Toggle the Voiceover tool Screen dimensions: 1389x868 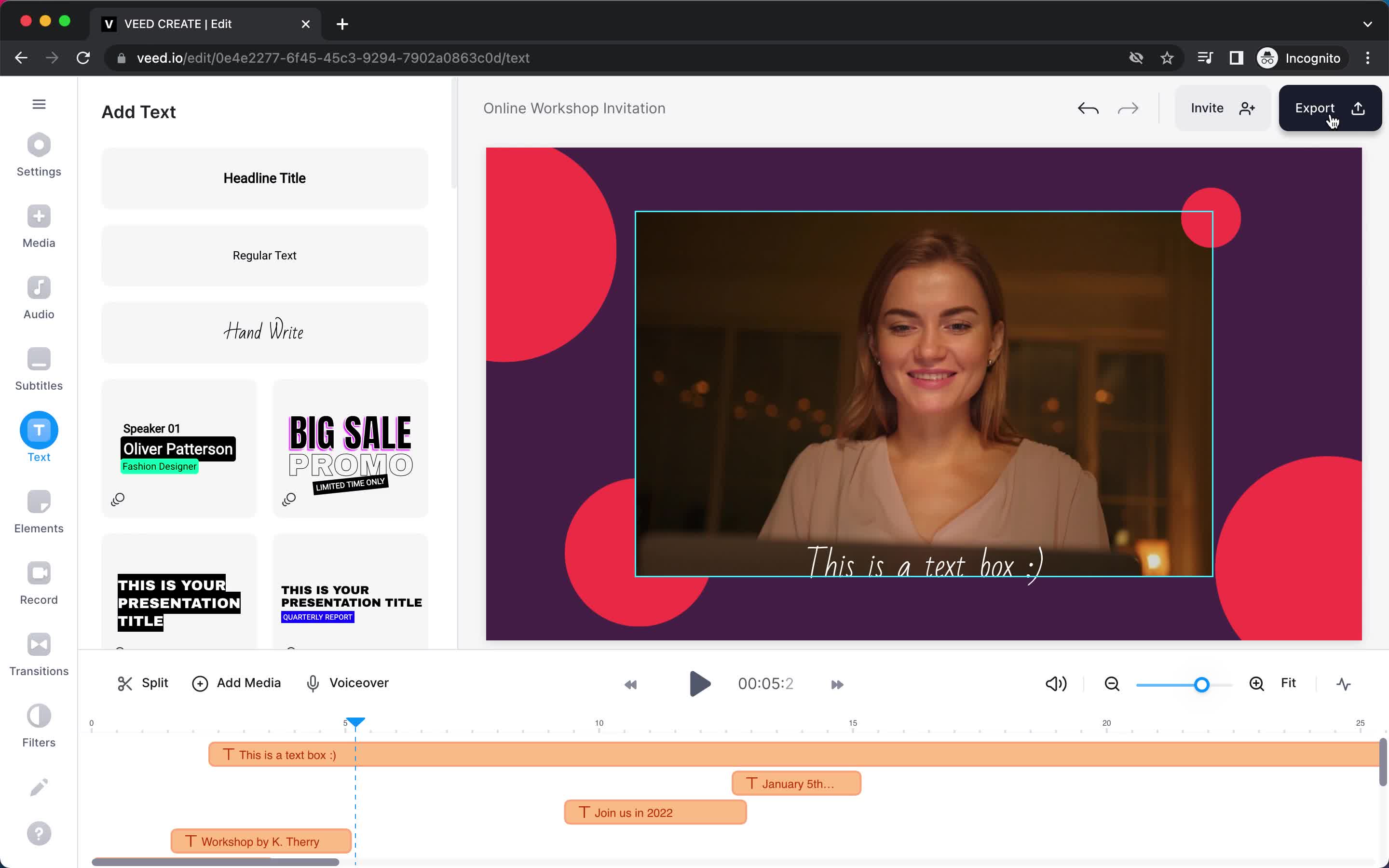[348, 682]
